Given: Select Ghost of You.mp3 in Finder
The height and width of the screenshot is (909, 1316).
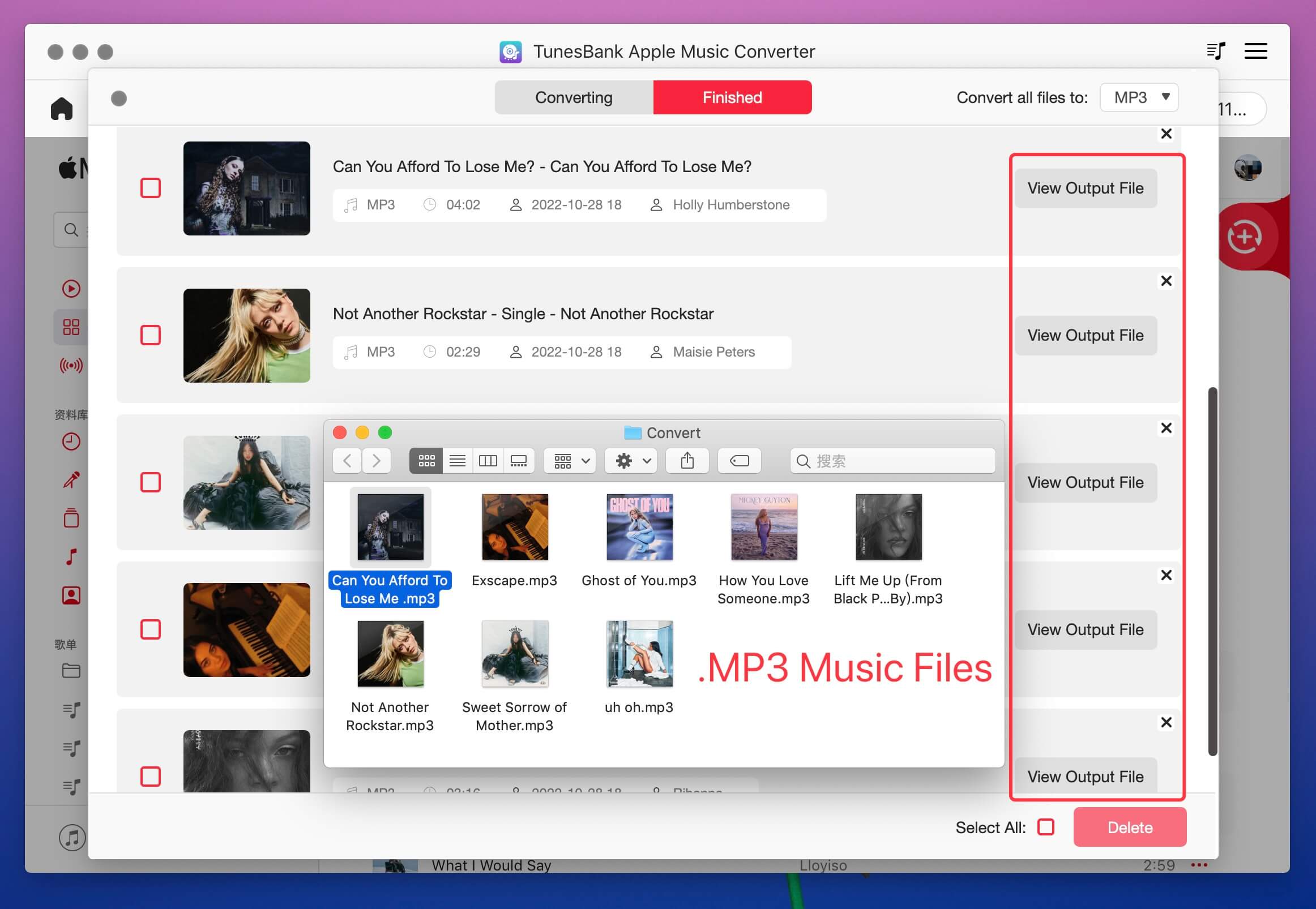Looking at the screenshot, I should click(x=639, y=539).
